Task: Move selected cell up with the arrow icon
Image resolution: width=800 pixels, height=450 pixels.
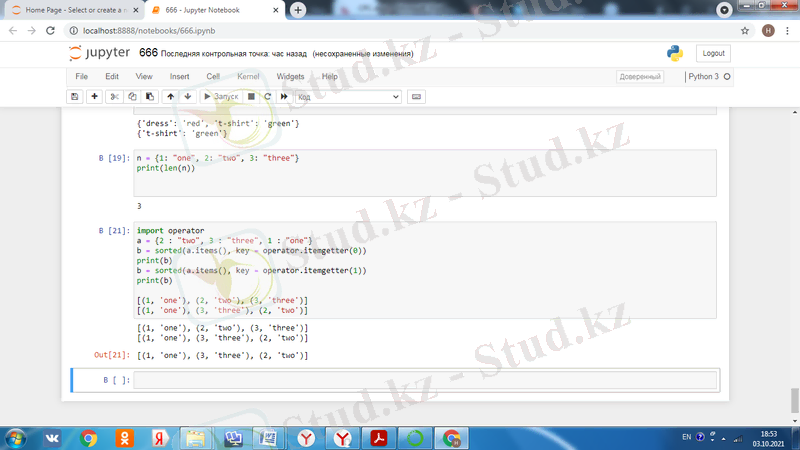Action: 170,96
